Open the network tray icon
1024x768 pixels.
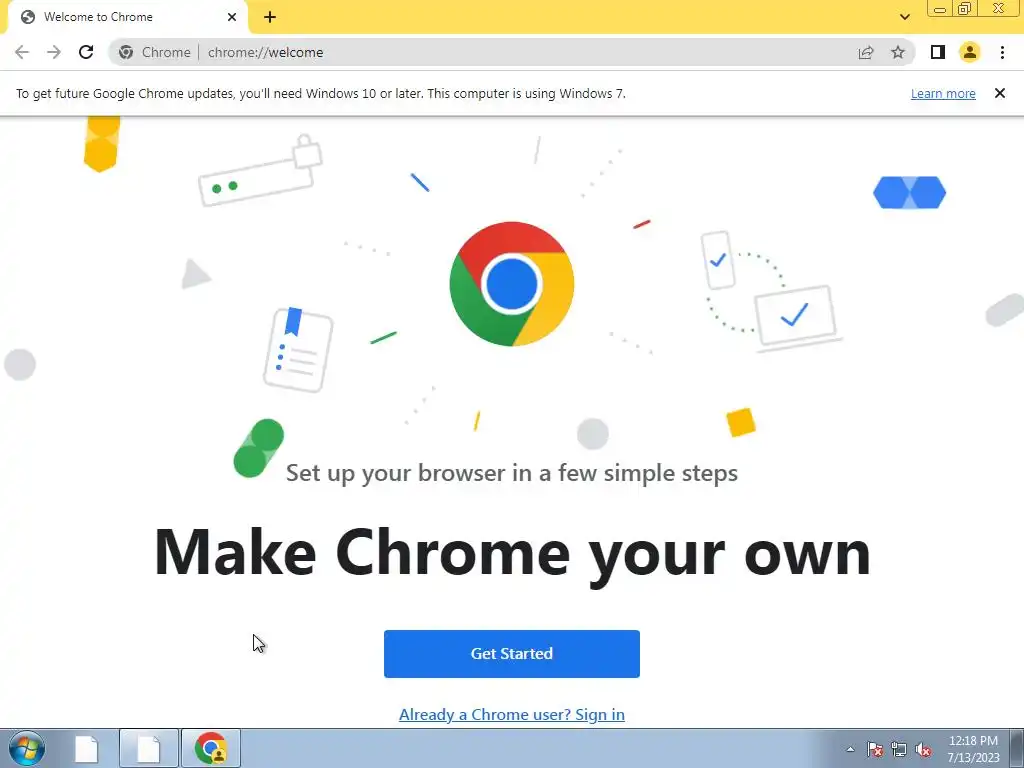pyautogui.click(x=899, y=749)
